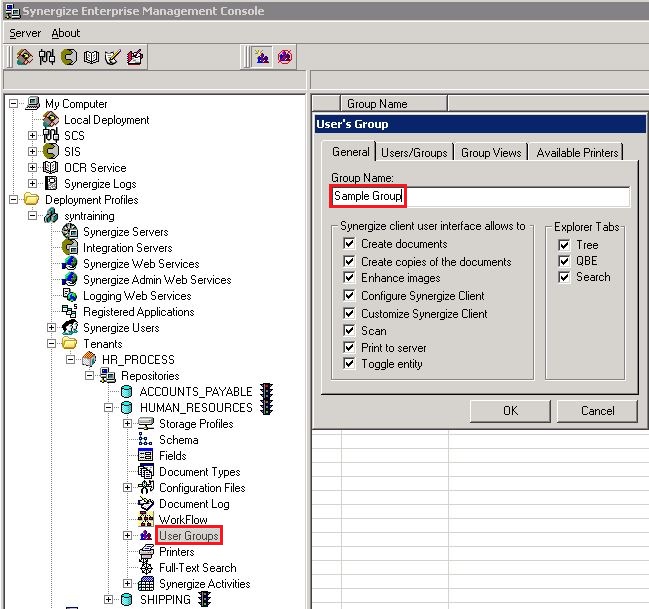Switch to the General tab

(350, 152)
